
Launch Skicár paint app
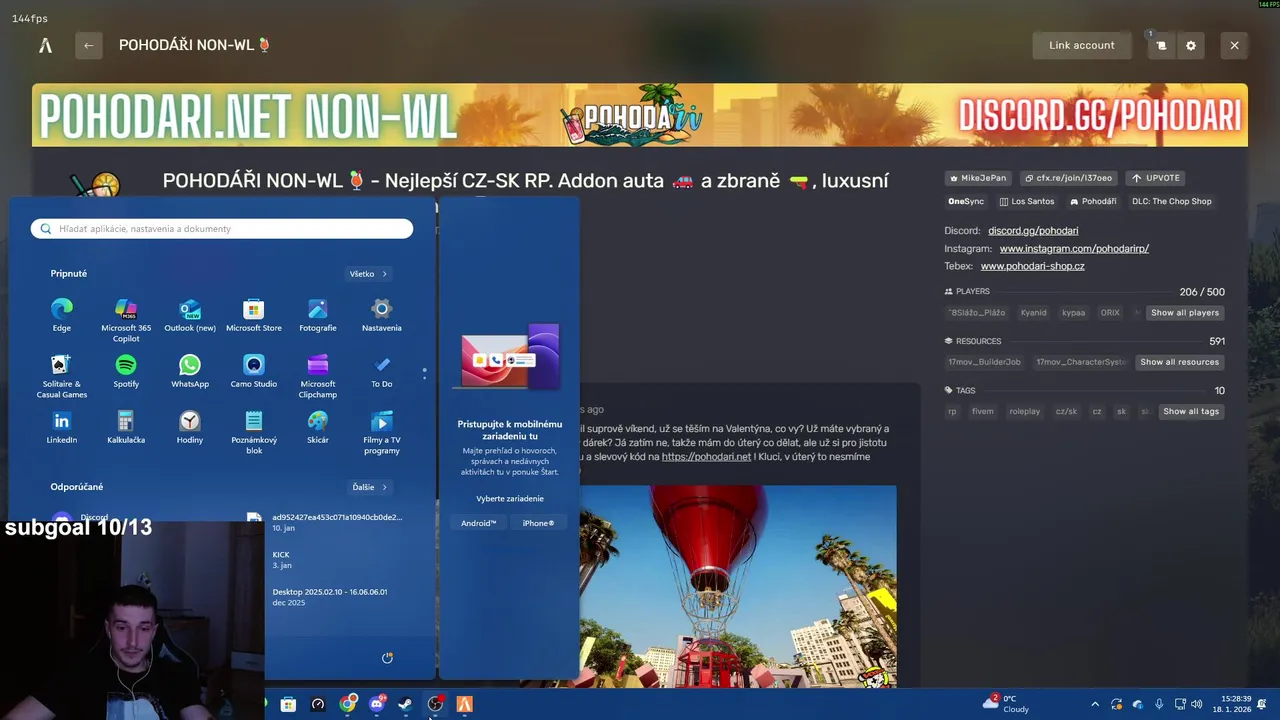318,428
